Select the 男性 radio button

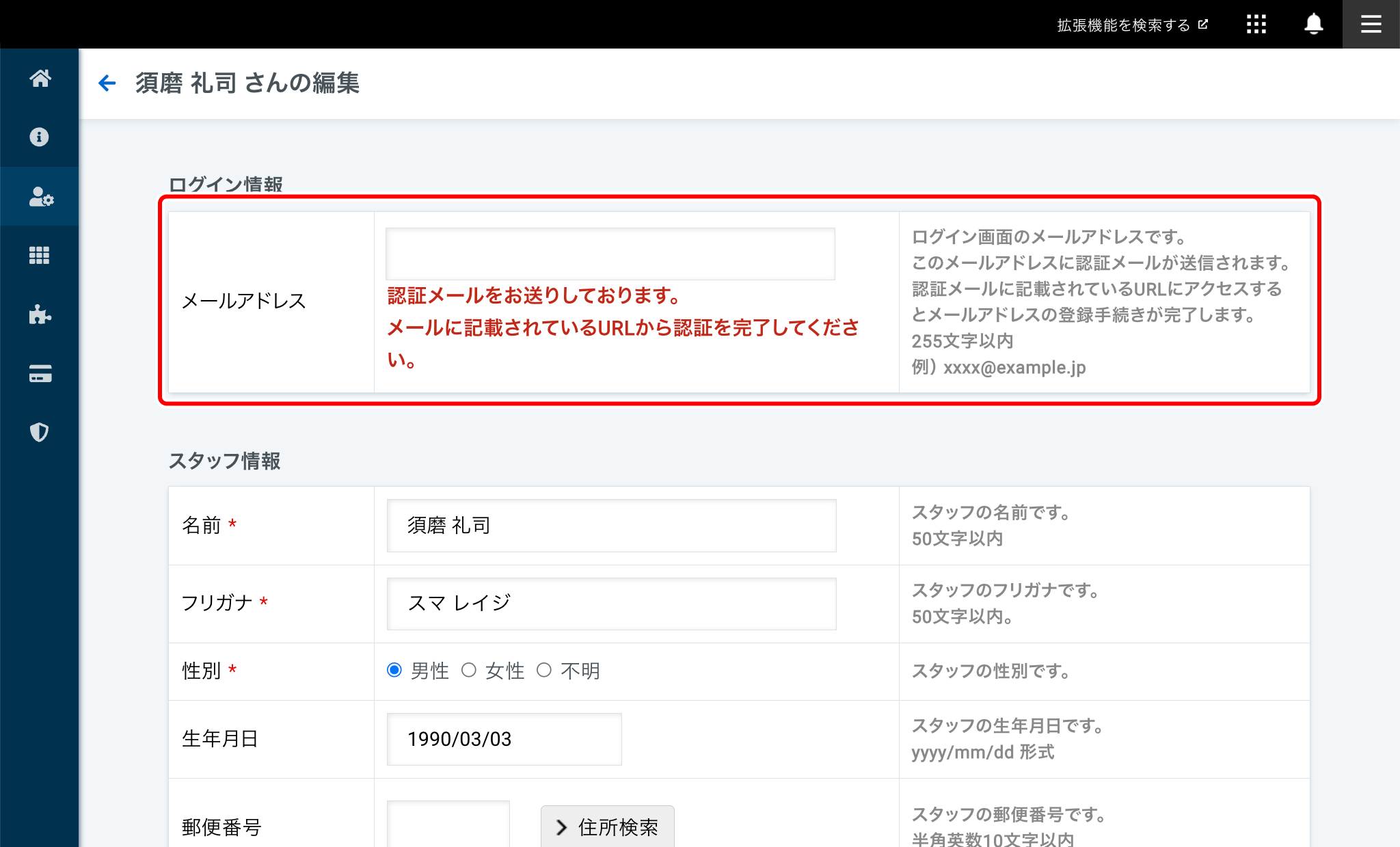394,670
